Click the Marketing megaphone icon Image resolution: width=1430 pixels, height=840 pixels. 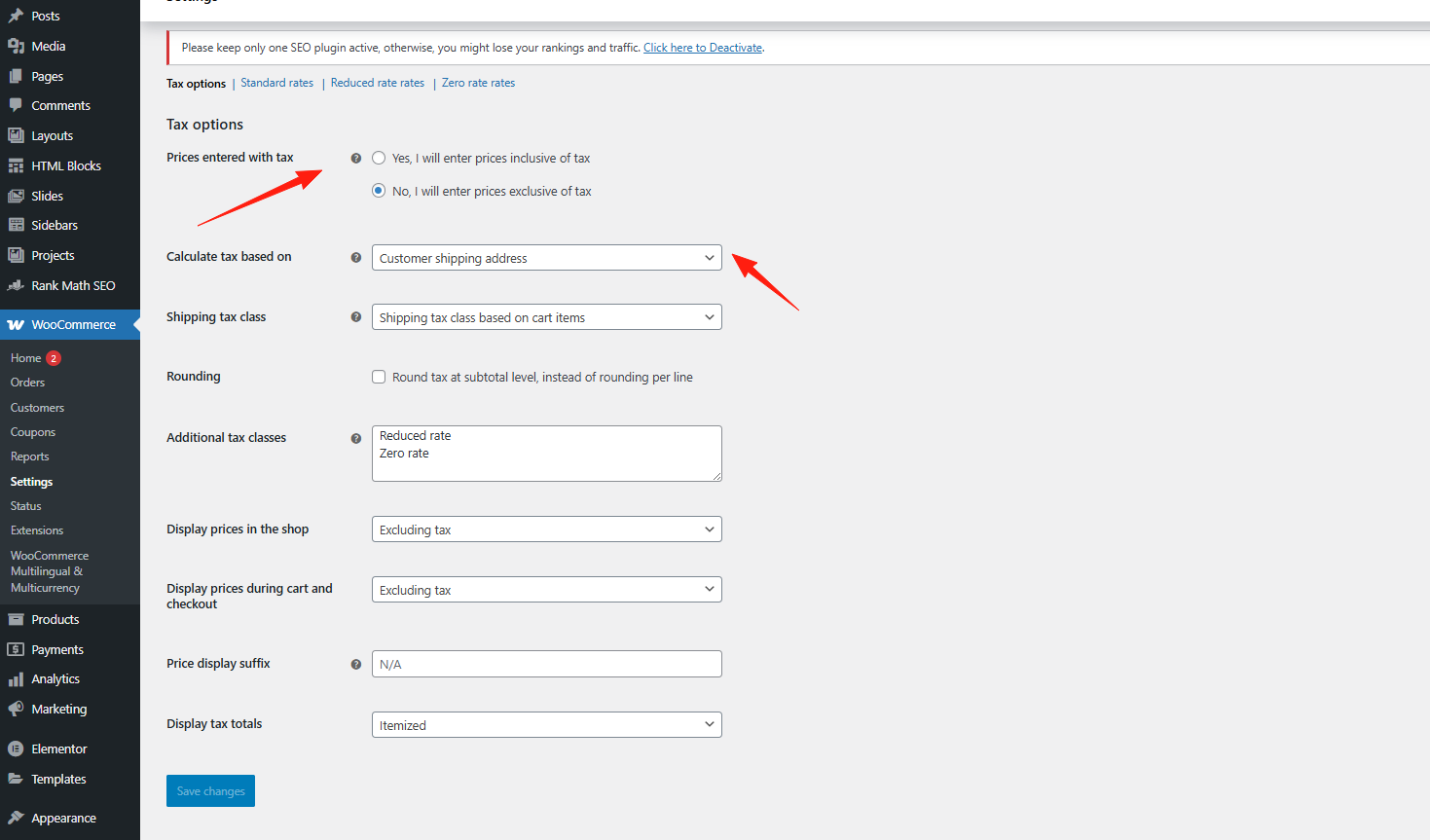(x=16, y=710)
